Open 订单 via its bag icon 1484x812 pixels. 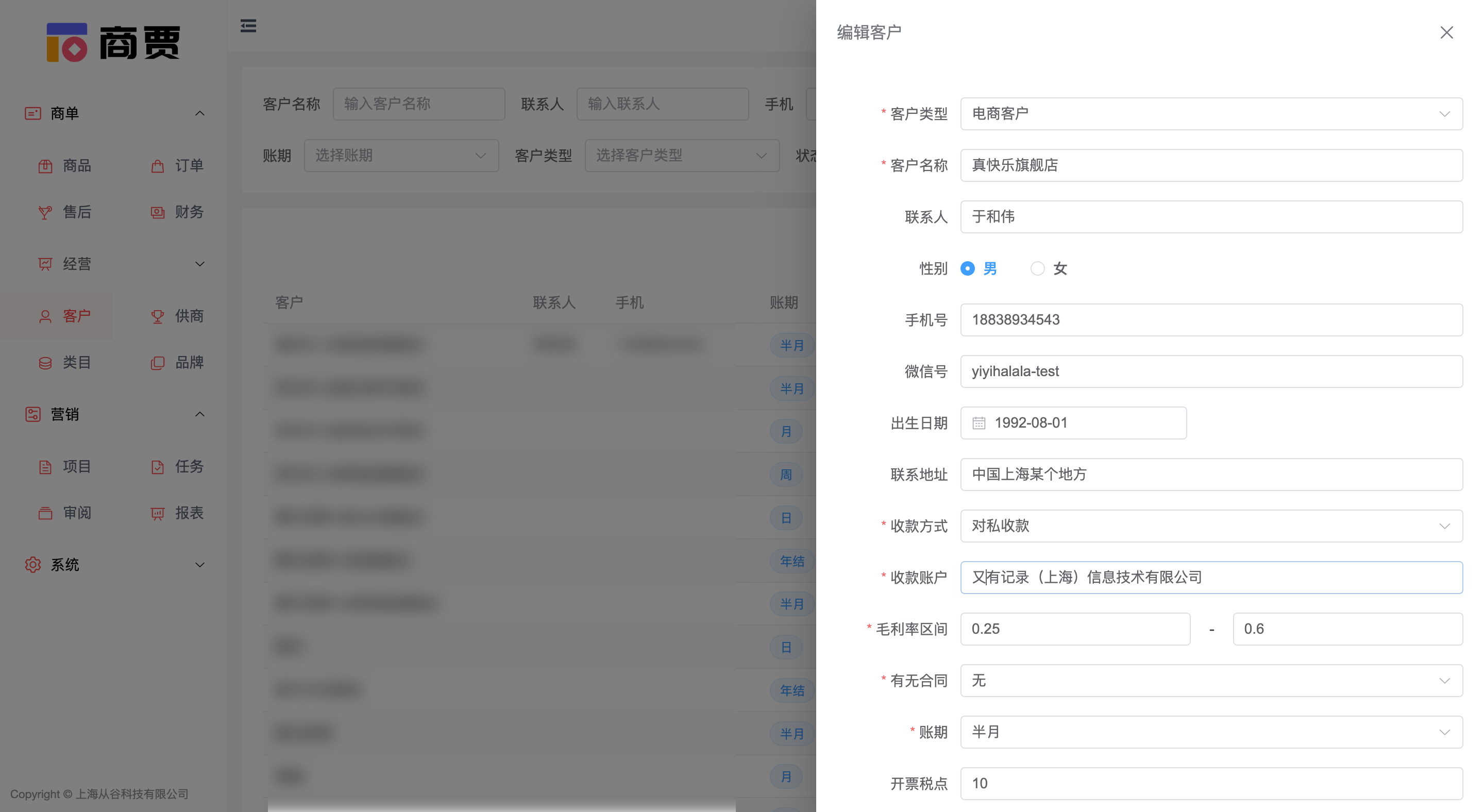[157, 166]
